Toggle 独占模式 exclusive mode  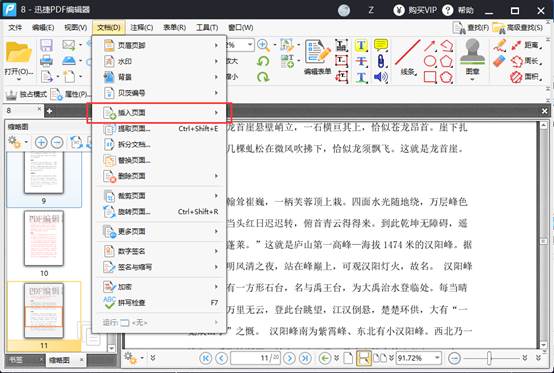click(x=26, y=94)
